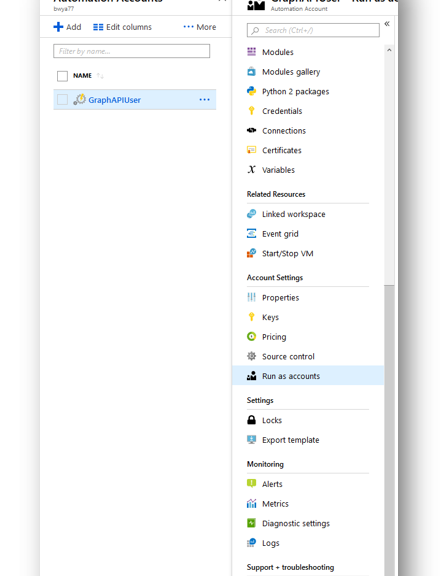Click the Python 2 packages icon

coord(252,91)
